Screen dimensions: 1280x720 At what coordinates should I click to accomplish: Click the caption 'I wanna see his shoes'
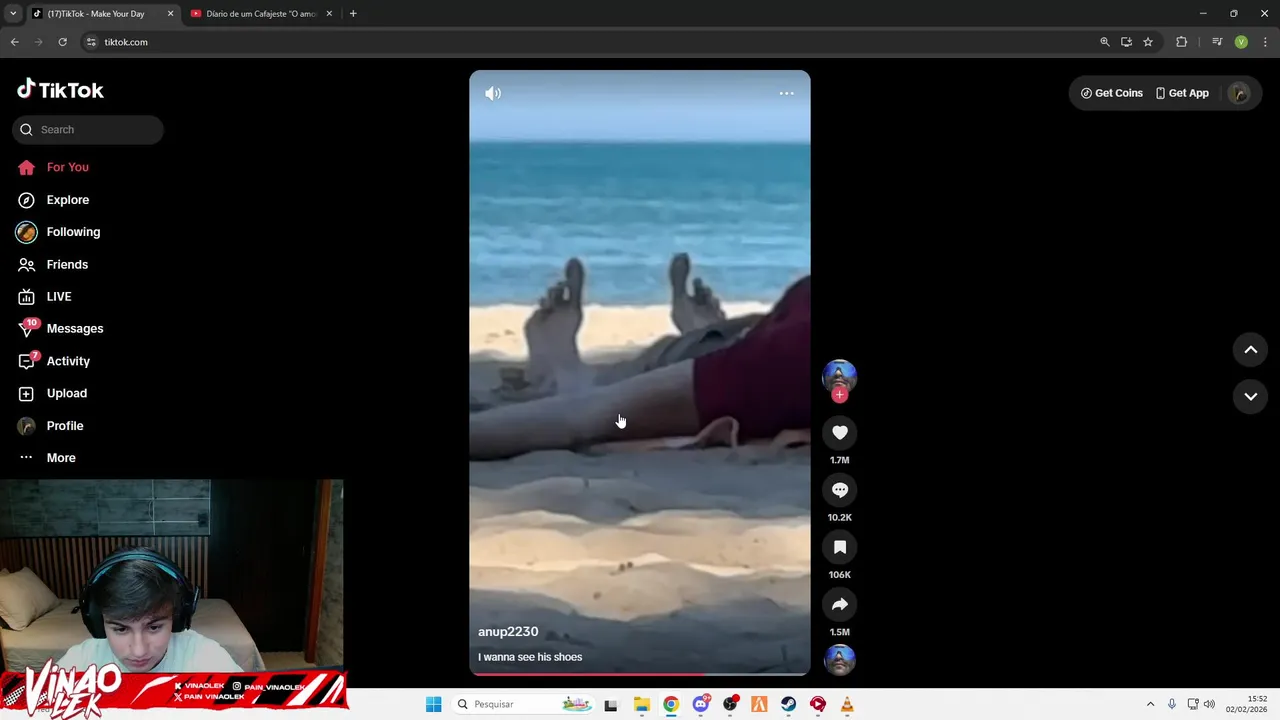530,657
